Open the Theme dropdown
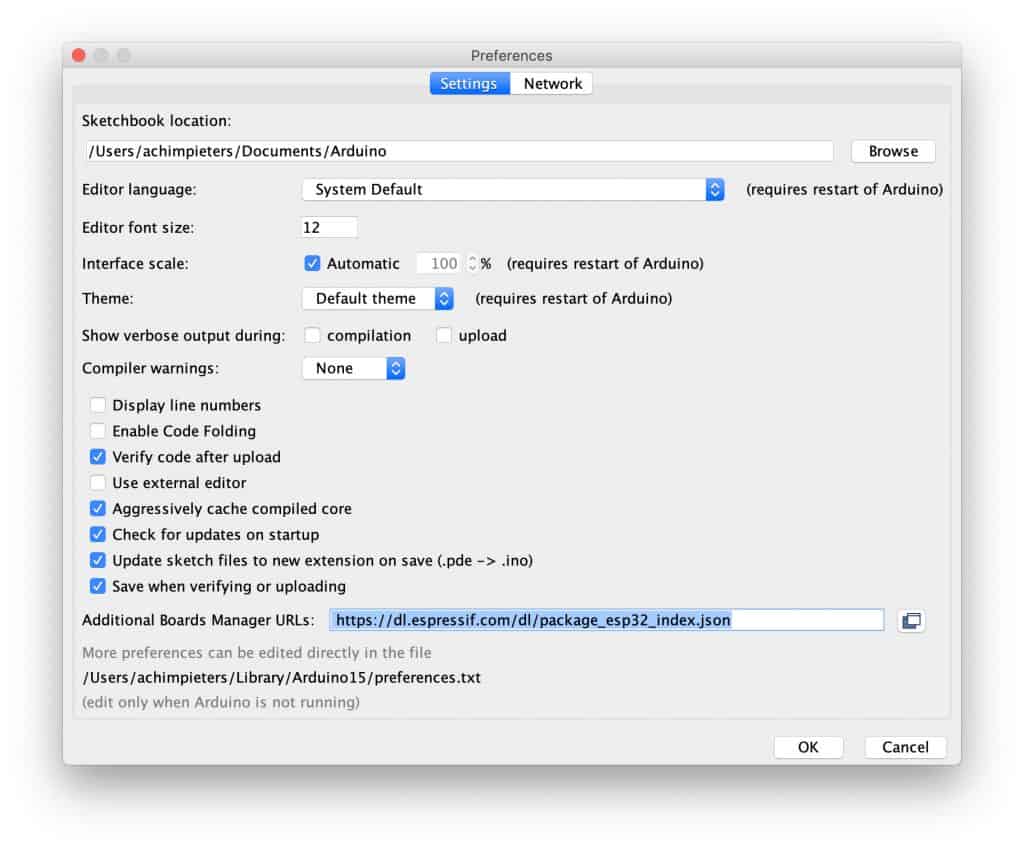Screen dimensions: 1024x848 pos(378,299)
